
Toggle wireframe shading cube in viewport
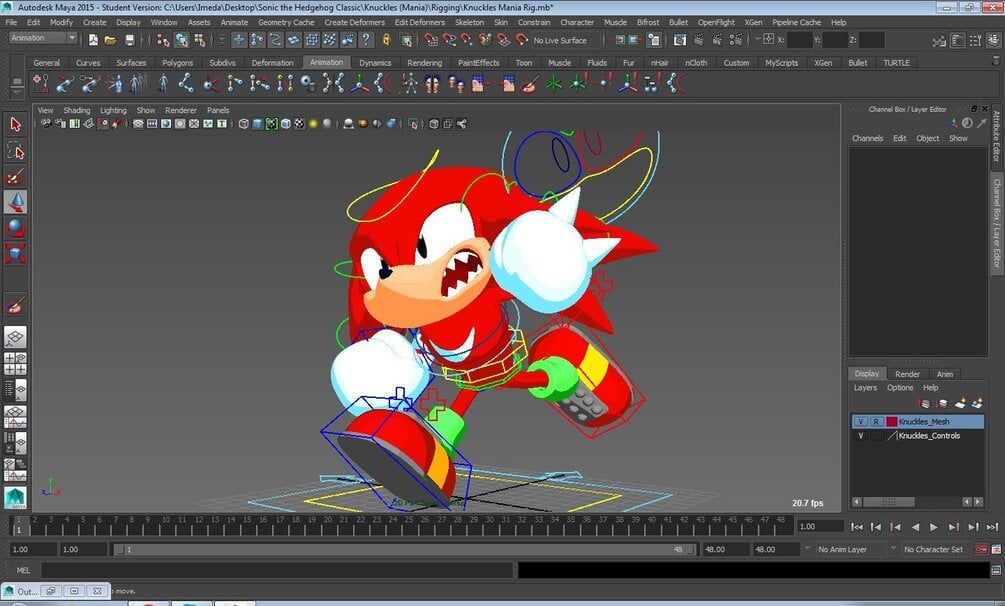[244, 124]
